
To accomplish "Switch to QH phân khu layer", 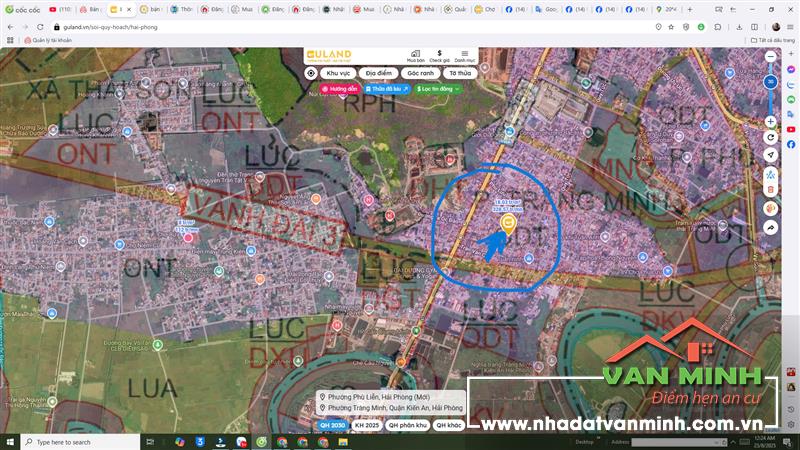I will click(x=407, y=425).
